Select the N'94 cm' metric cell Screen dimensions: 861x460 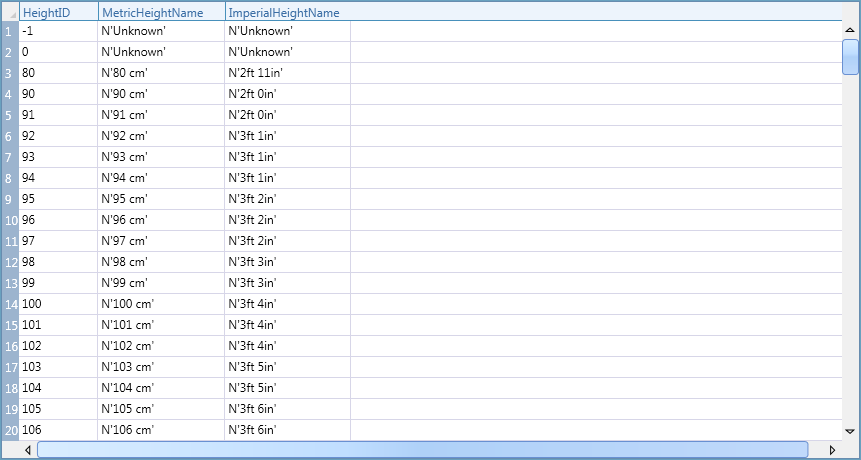point(161,178)
